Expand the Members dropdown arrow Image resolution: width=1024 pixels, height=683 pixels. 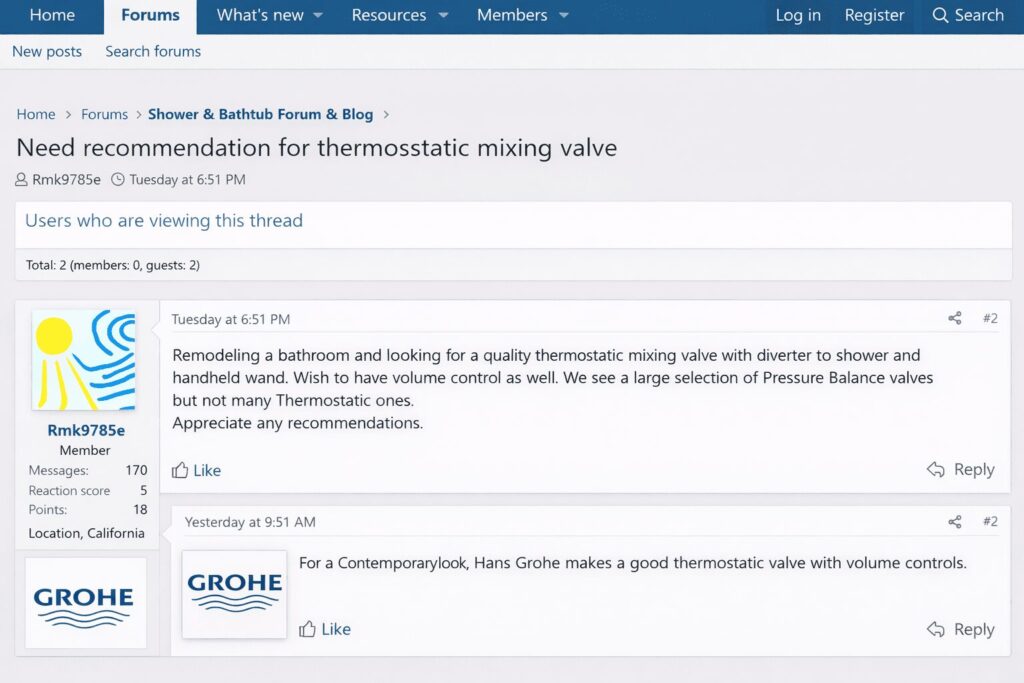click(564, 16)
